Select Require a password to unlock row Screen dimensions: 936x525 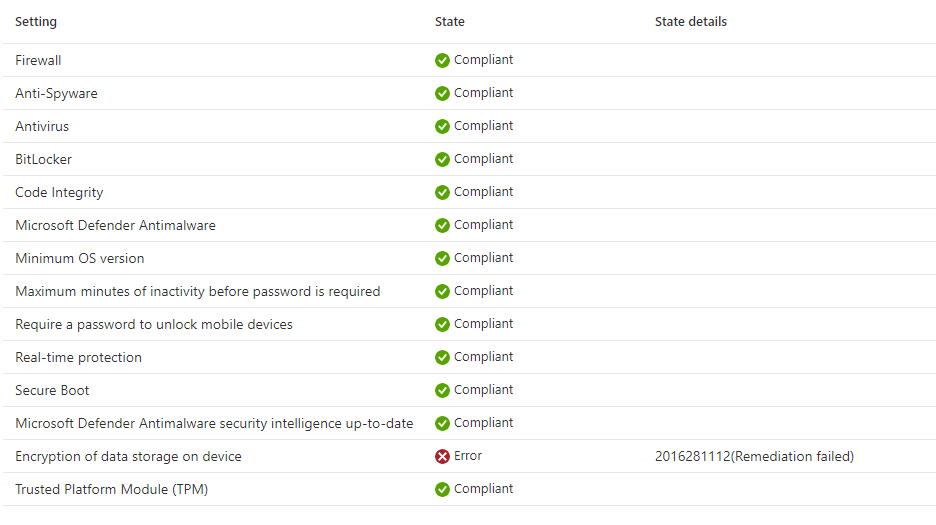point(469,324)
